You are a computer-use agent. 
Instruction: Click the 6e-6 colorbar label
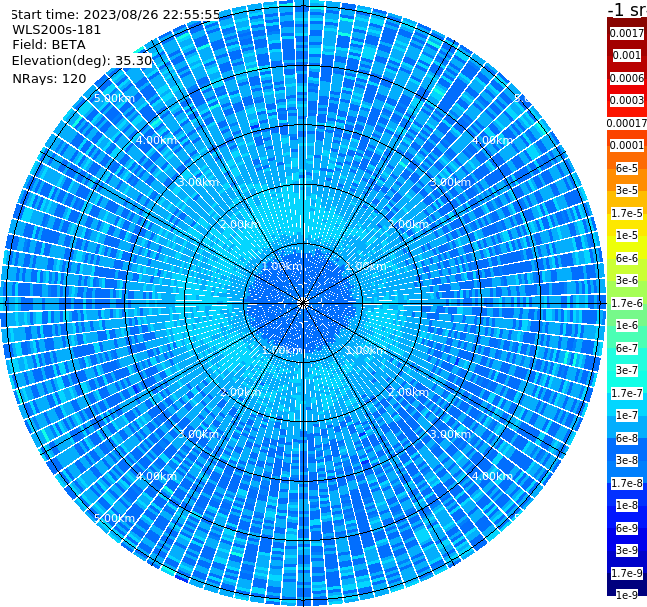(627, 258)
